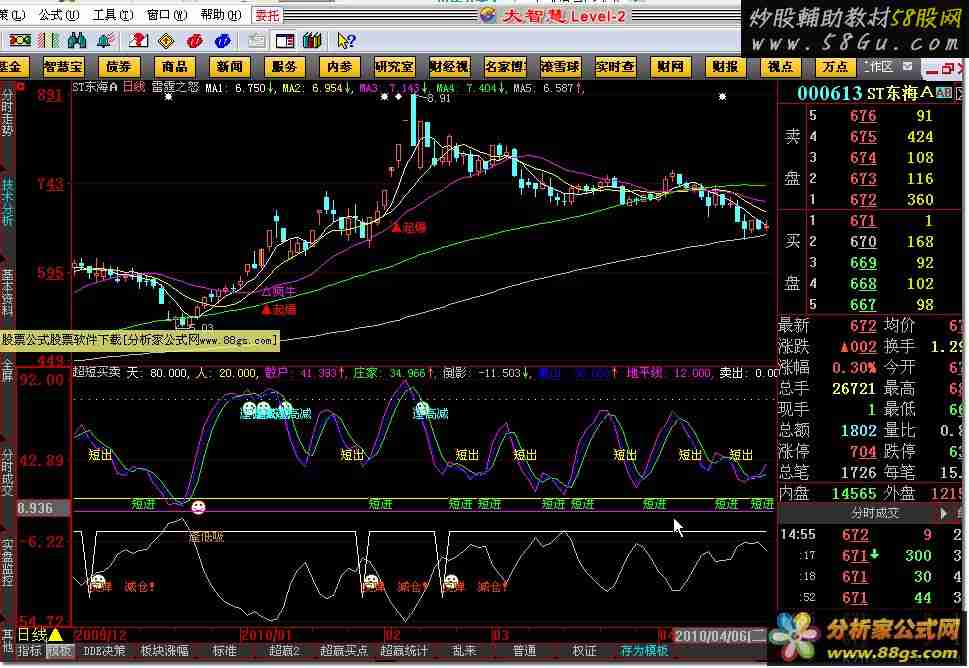
Task: Click the striped bars toolbar icon
Action: (48, 41)
